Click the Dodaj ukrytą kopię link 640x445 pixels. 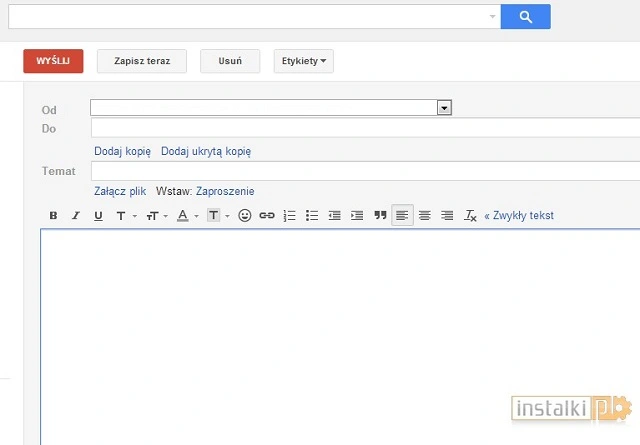pos(206,151)
